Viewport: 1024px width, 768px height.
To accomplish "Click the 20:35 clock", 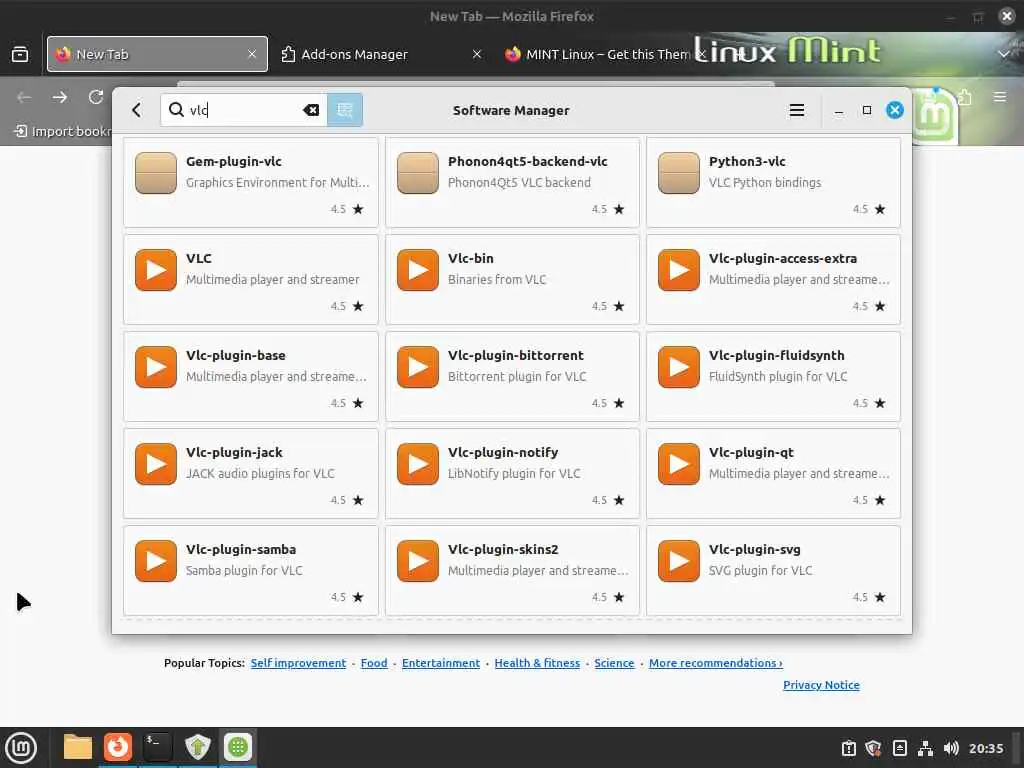I will coord(986,748).
